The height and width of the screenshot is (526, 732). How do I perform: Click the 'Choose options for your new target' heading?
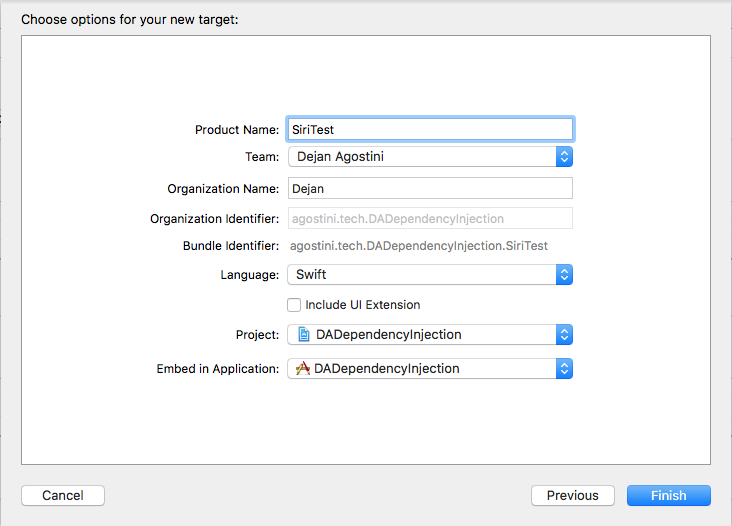click(130, 19)
